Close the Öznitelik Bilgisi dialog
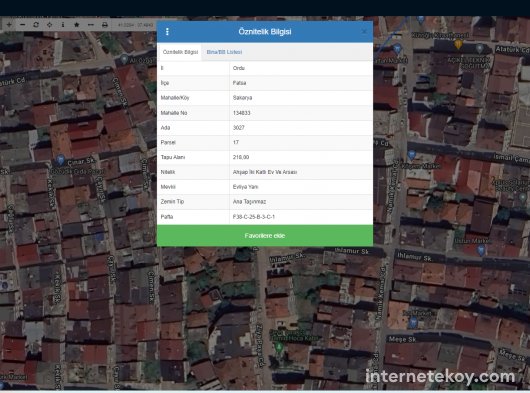The width and height of the screenshot is (530, 393). [x=364, y=31]
